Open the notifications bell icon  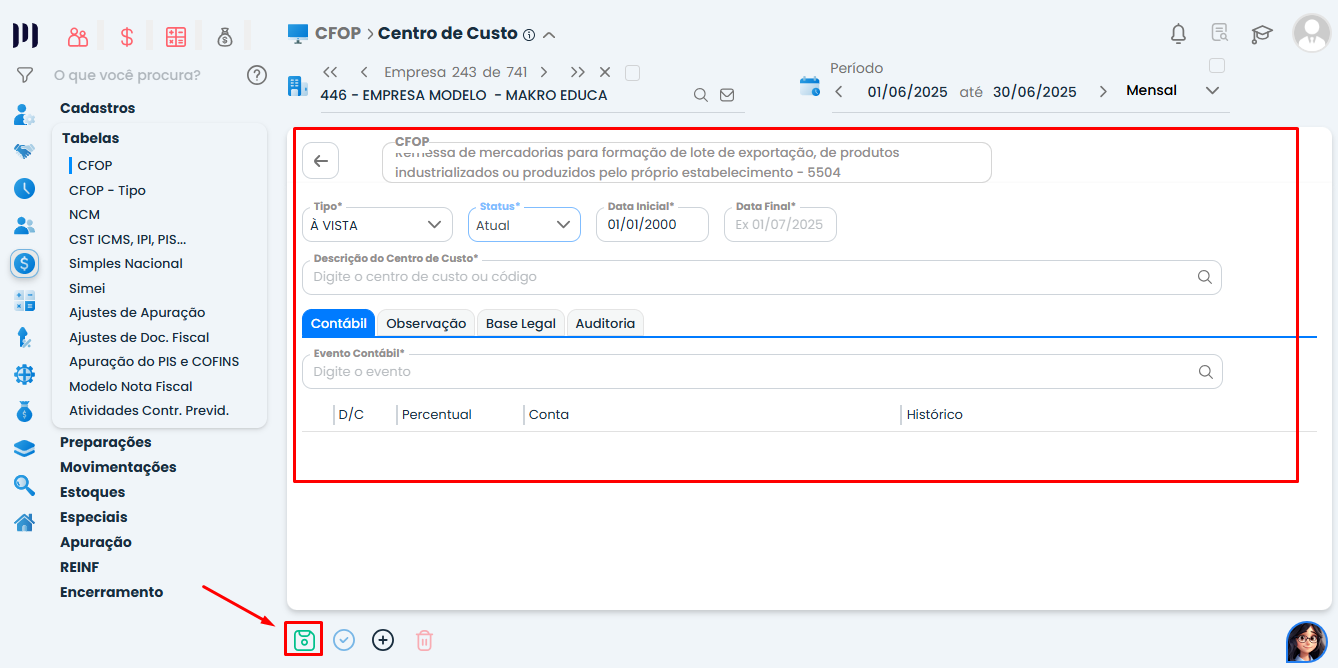coord(1178,33)
